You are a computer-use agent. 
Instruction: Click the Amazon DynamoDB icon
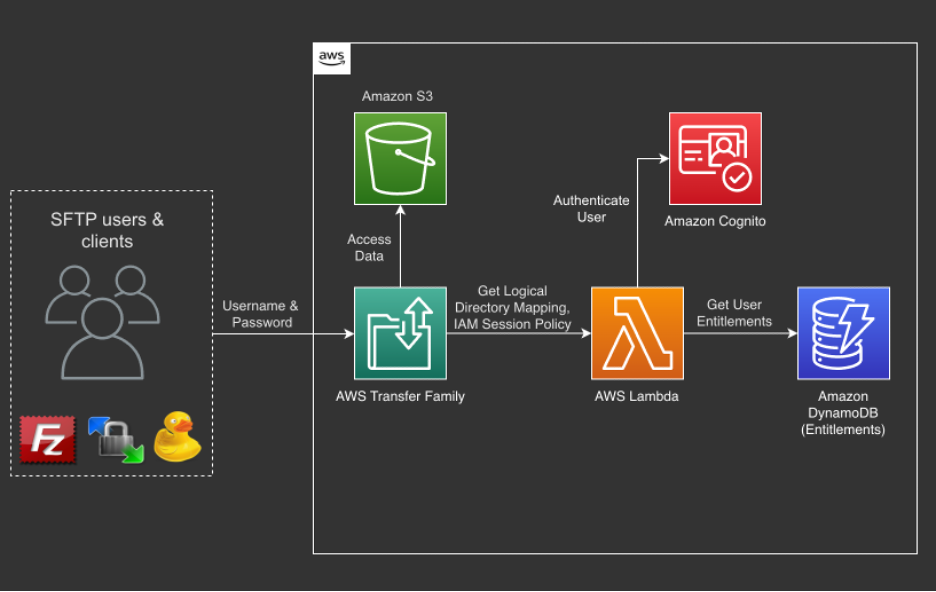(x=842, y=333)
